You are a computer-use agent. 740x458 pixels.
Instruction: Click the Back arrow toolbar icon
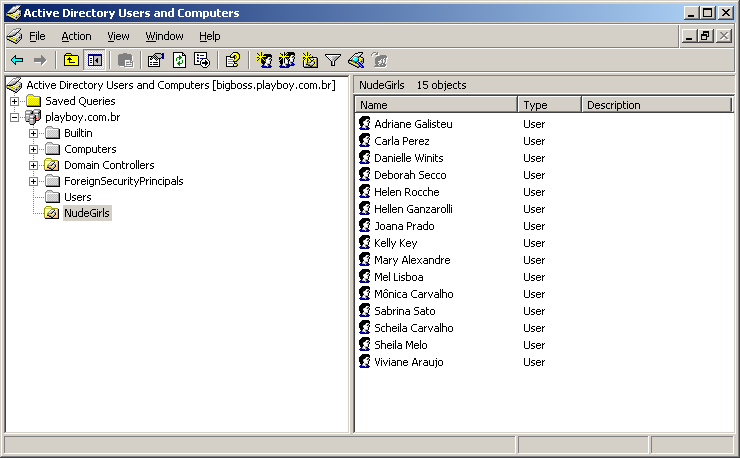[x=17, y=60]
